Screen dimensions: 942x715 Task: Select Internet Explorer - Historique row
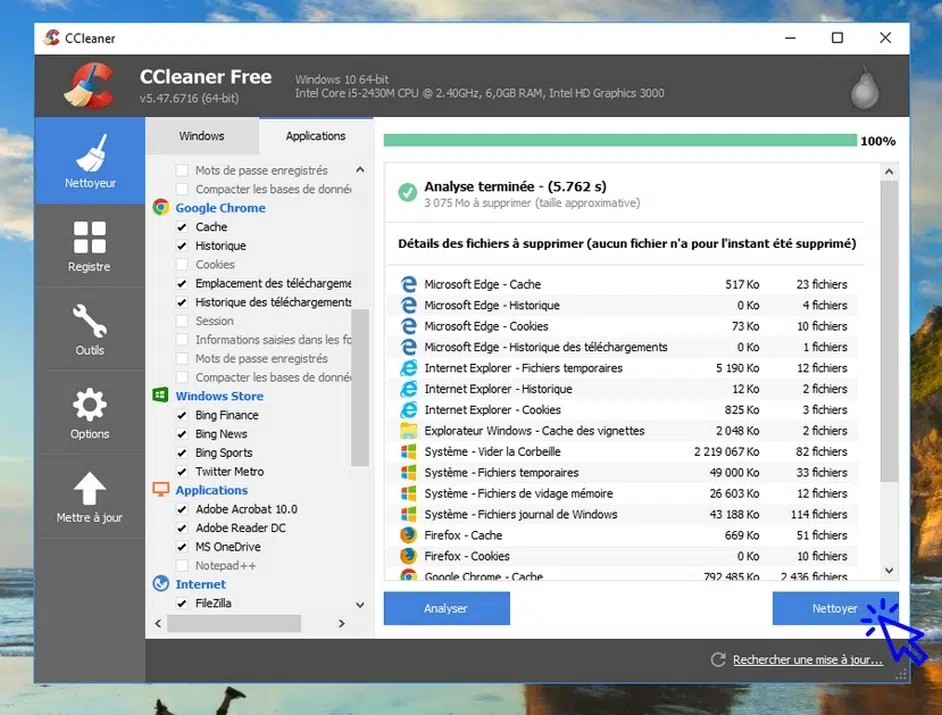click(624, 389)
